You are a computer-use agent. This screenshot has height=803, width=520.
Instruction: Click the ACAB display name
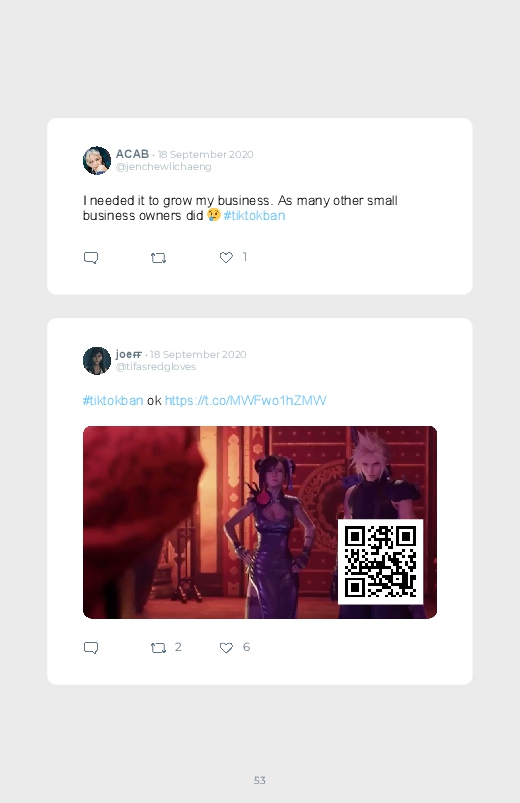pyautogui.click(x=132, y=154)
